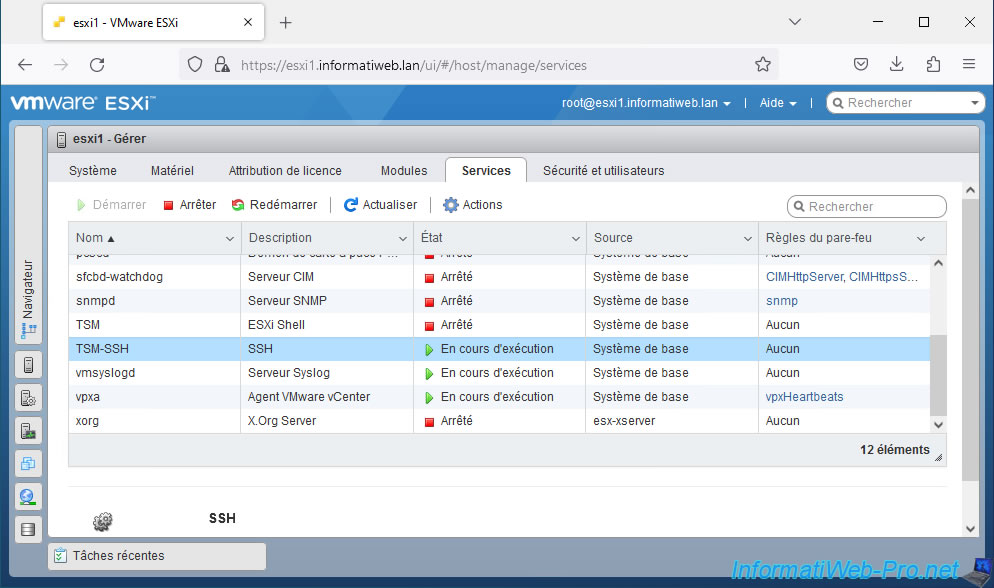Click the Démarrer green play icon
Viewport: 994px width, 588px height.
[x=81, y=205]
